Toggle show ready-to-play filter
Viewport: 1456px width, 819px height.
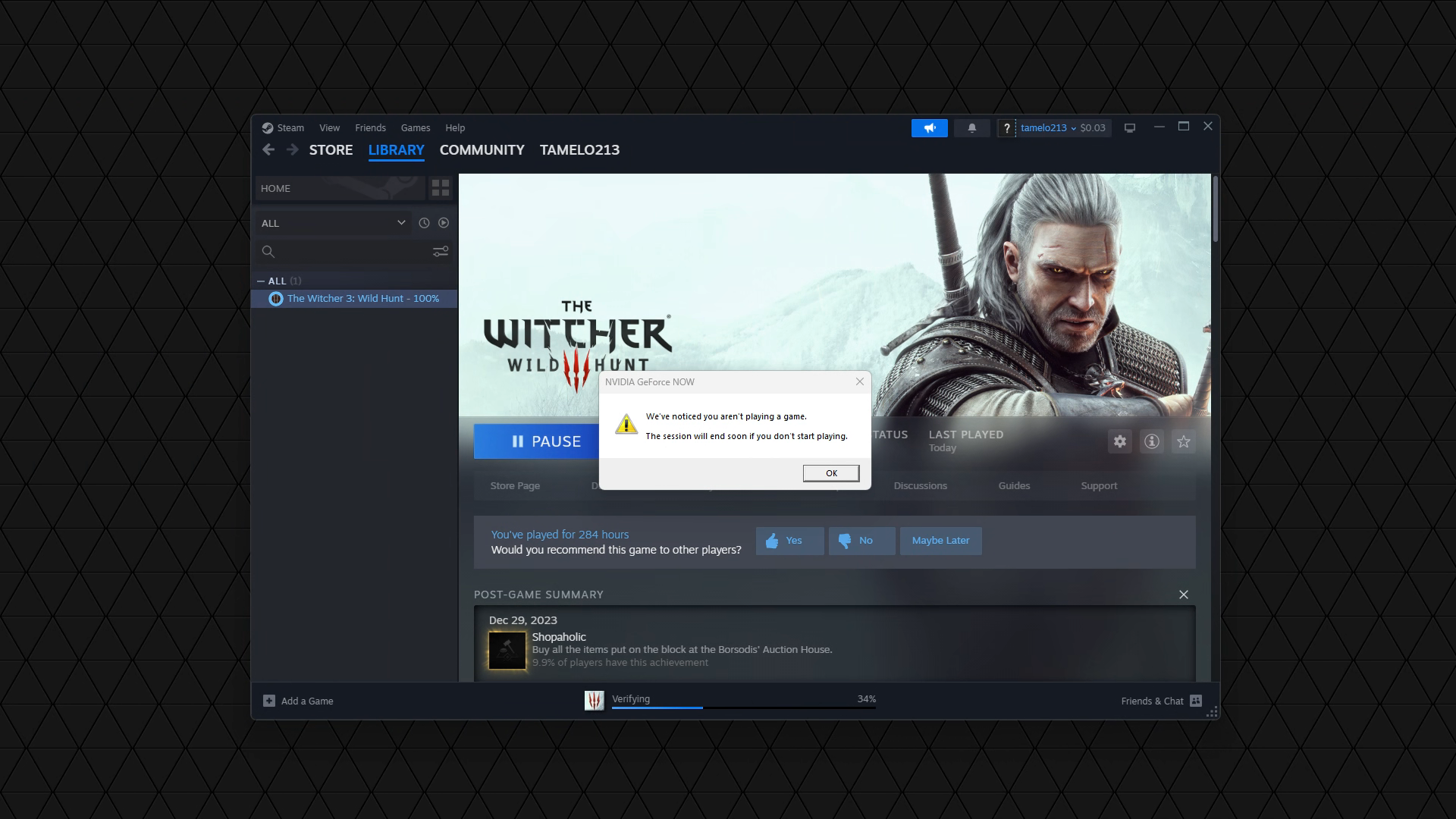coord(444,223)
